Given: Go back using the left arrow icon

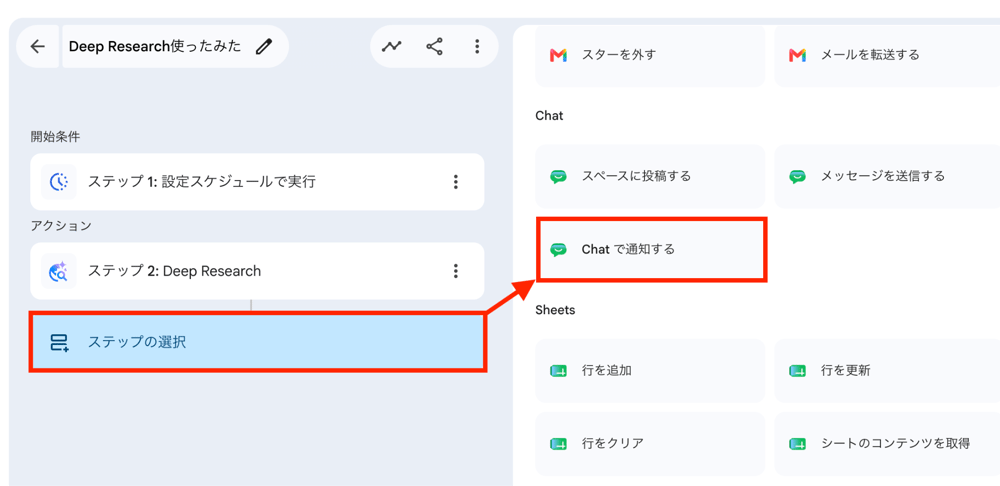Looking at the screenshot, I should (x=38, y=47).
